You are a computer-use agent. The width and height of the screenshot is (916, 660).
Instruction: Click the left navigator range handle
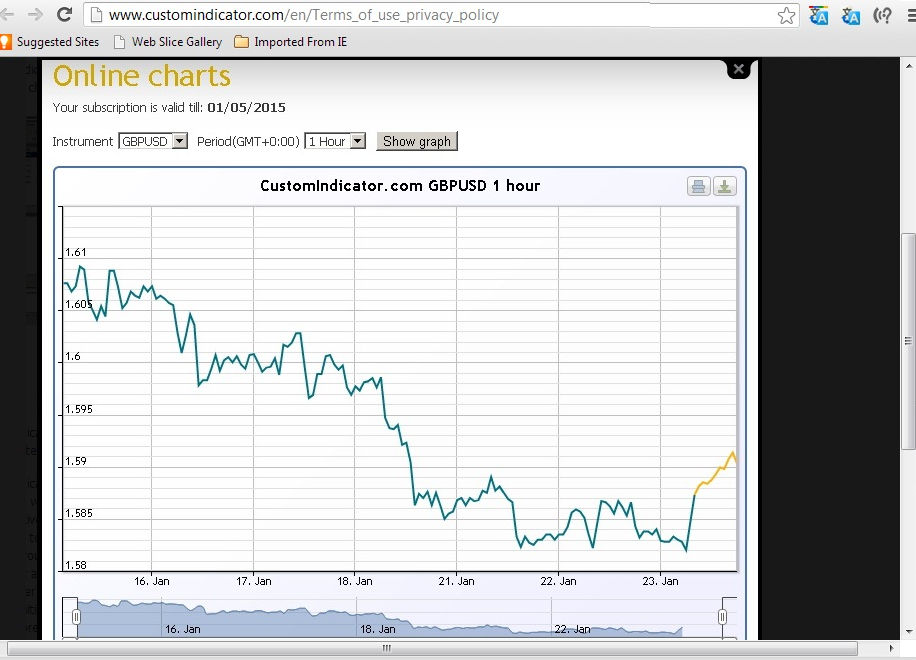click(x=76, y=617)
